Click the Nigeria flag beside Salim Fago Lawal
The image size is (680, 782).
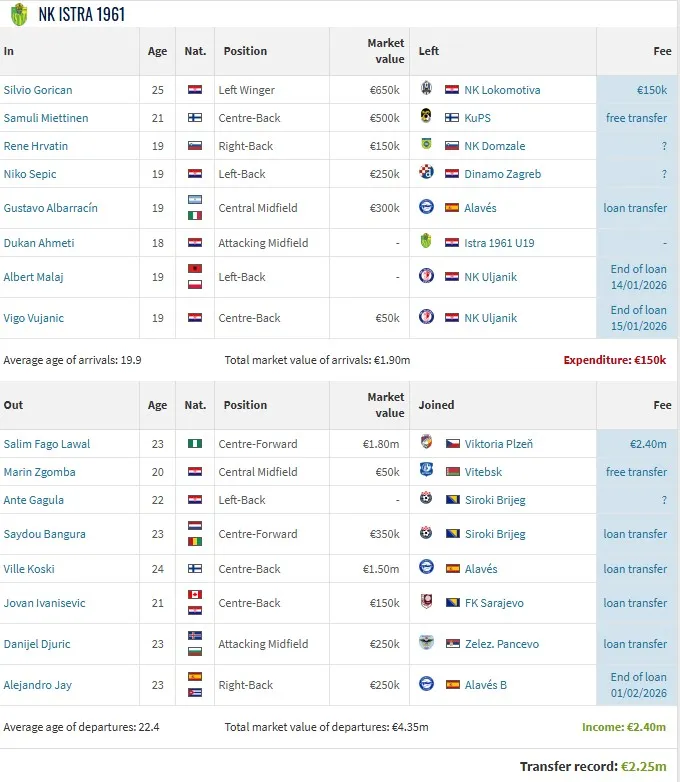click(x=195, y=444)
